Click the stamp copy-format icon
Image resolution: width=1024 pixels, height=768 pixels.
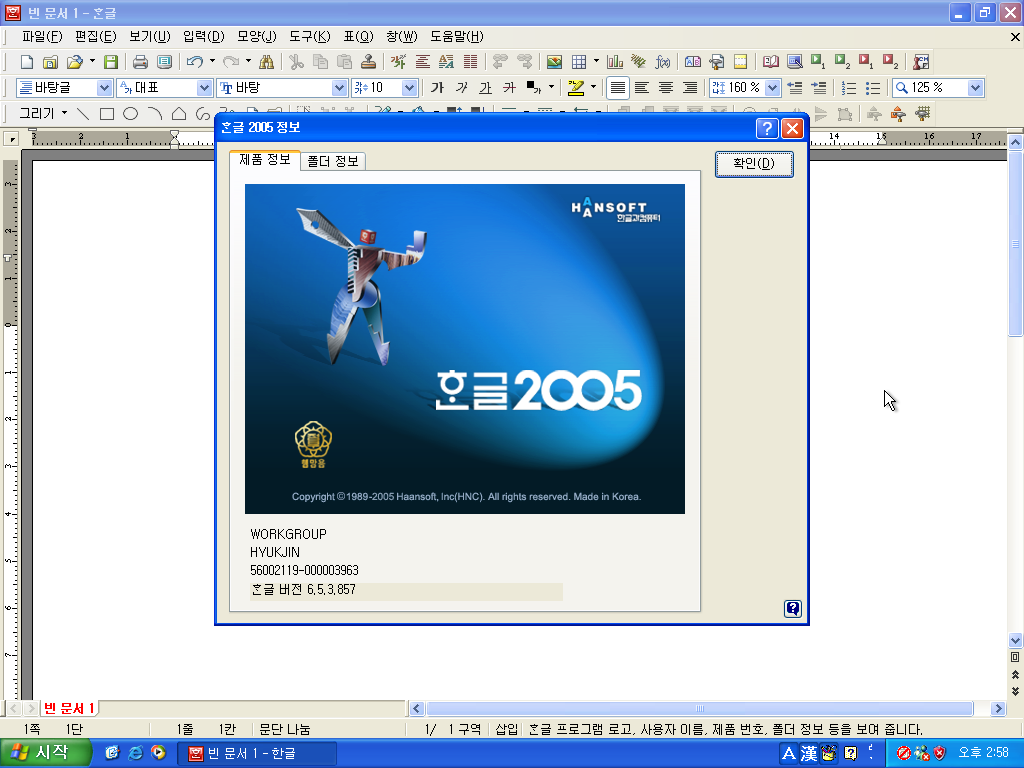[368, 62]
